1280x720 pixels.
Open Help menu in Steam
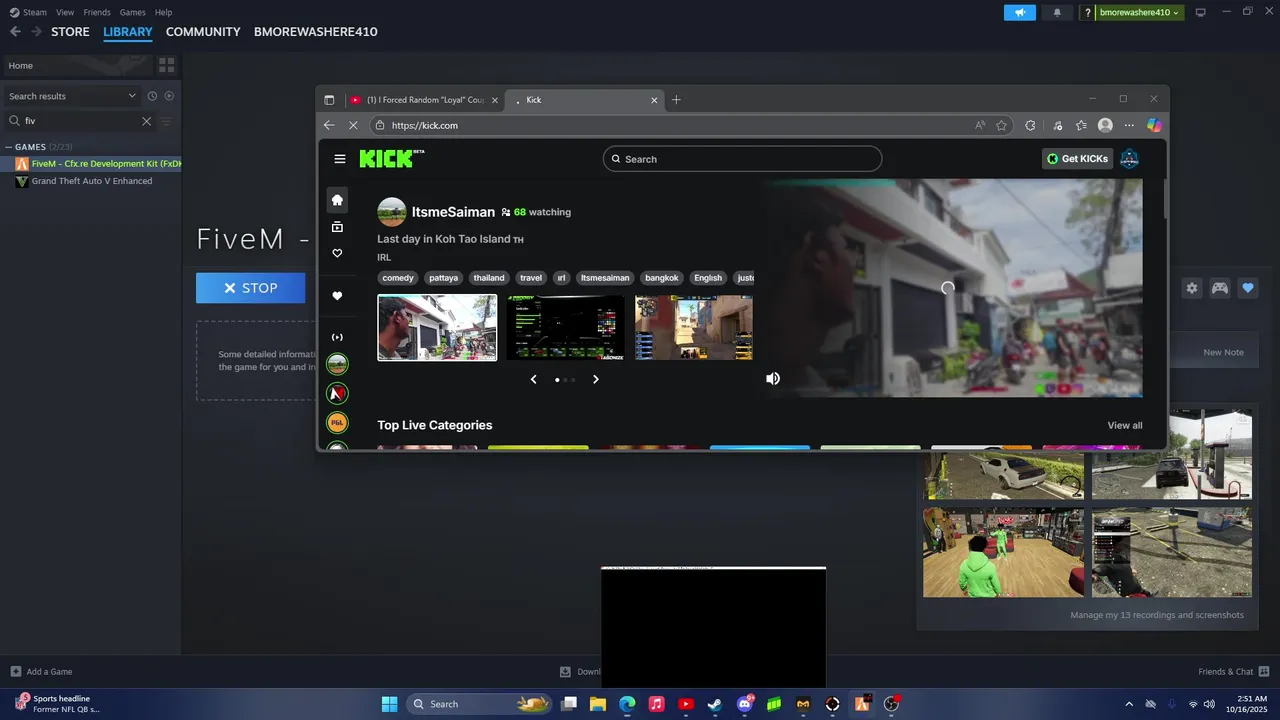click(163, 12)
